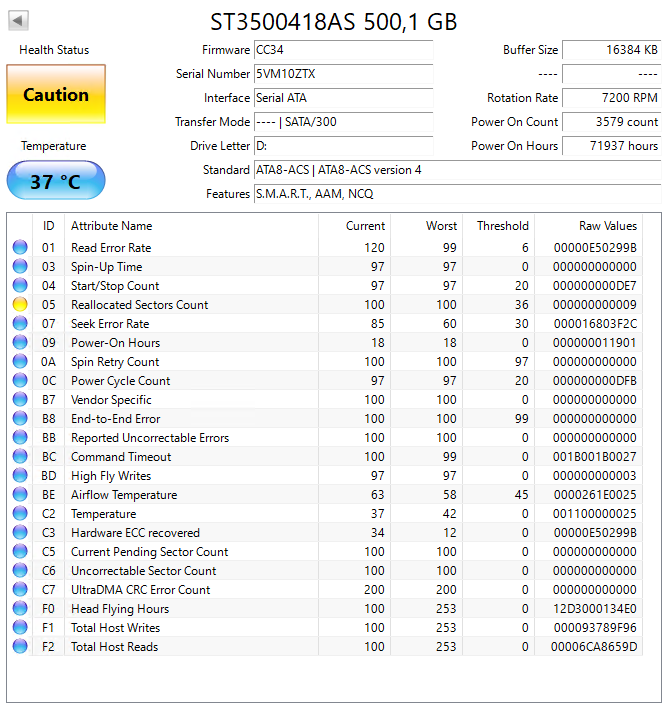
Task: Click the Features S.M.A.R.T., AAM, NCQ field
Action: click(x=457, y=194)
